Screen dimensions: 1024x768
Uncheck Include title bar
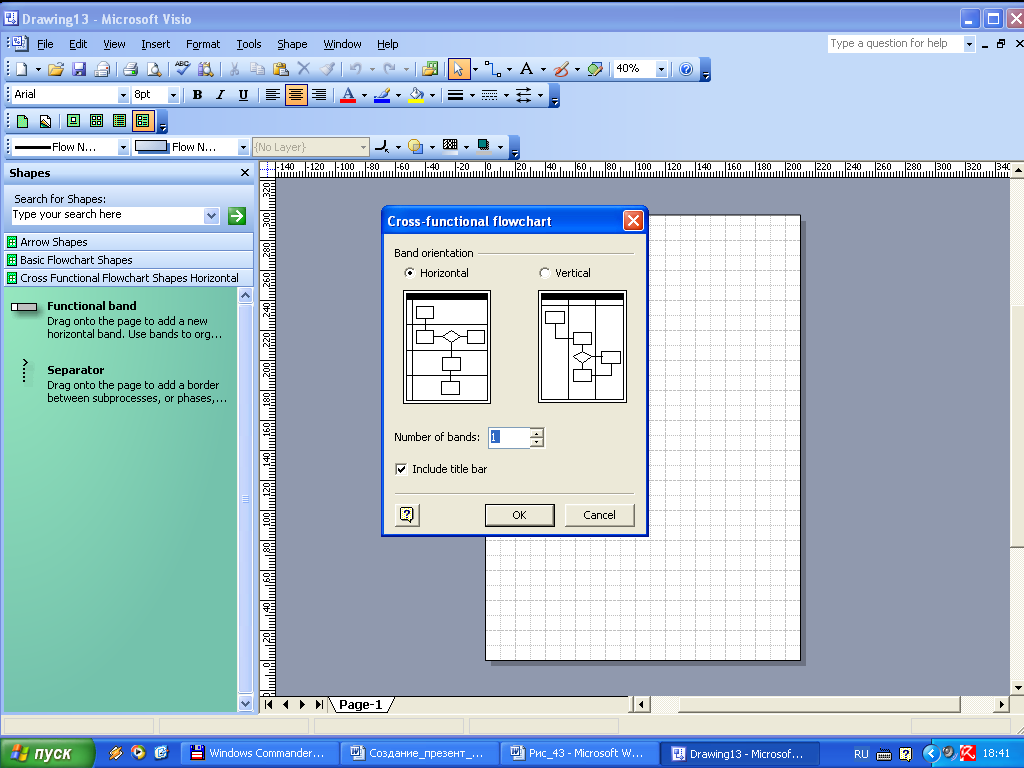coord(401,469)
